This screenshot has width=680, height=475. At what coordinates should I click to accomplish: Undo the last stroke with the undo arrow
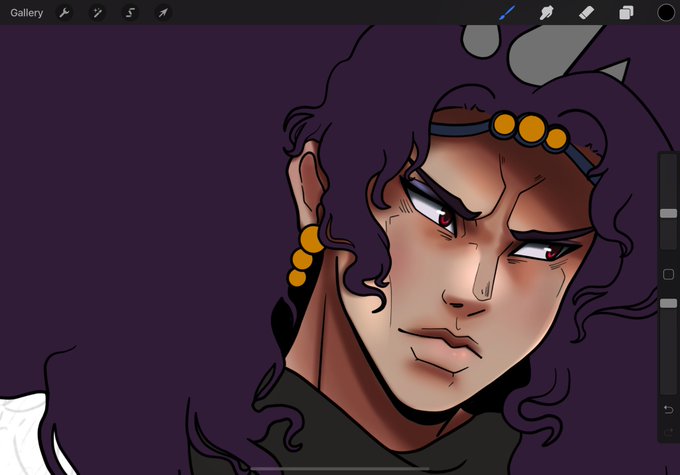668,409
